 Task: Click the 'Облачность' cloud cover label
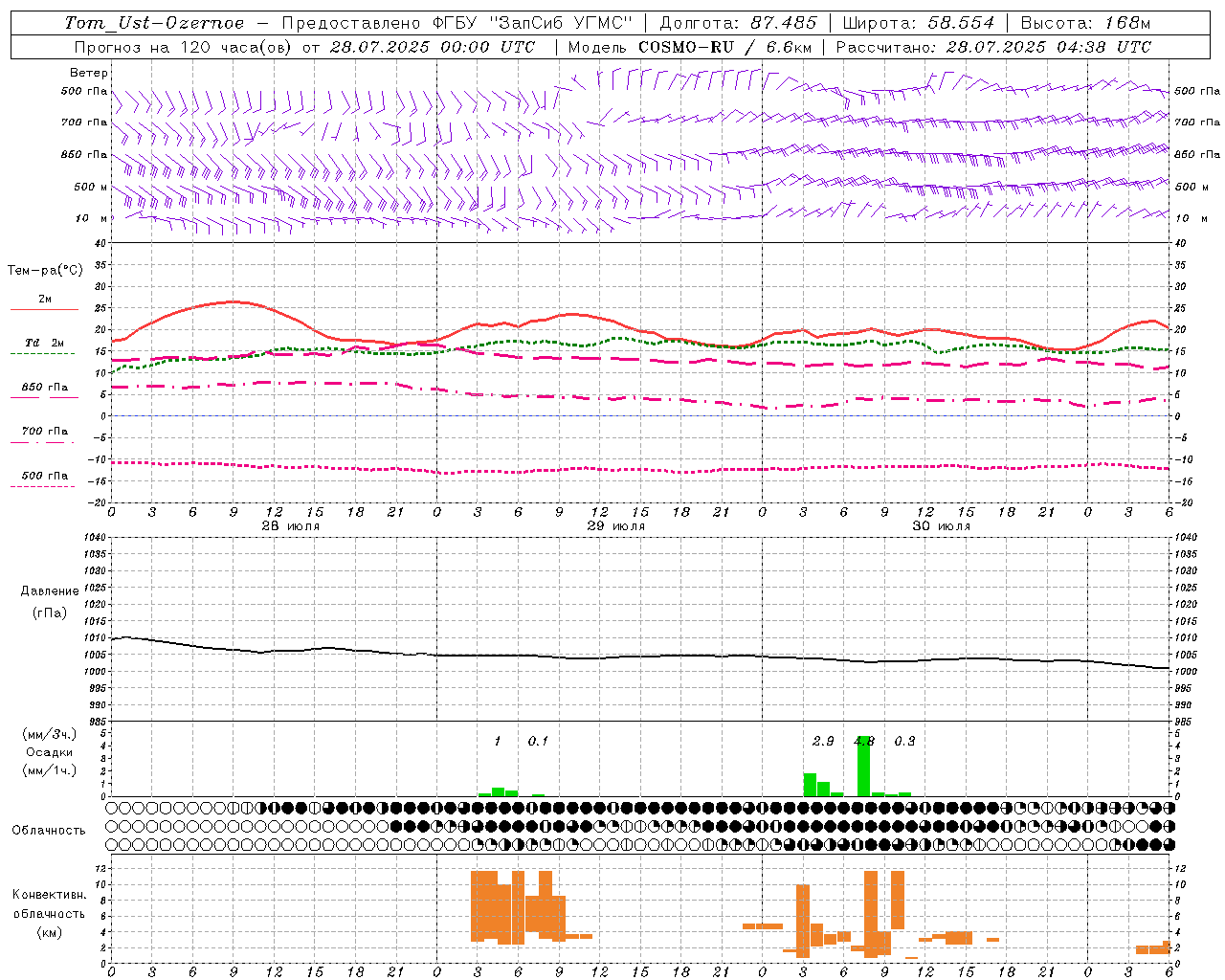click(49, 831)
